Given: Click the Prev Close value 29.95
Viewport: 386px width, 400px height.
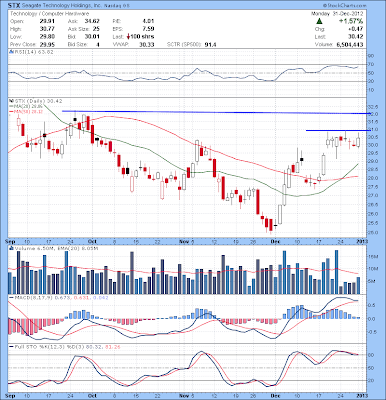Looking at the screenshot, I should pos(48,44).
